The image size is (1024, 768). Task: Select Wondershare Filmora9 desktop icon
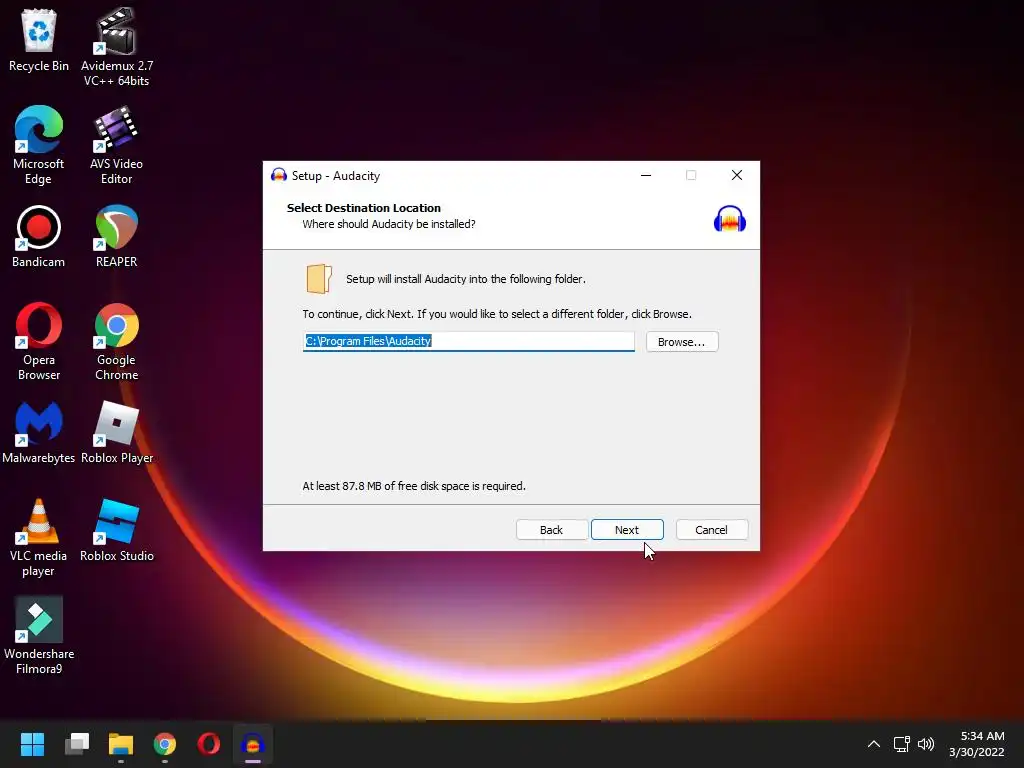click(39, 635)
